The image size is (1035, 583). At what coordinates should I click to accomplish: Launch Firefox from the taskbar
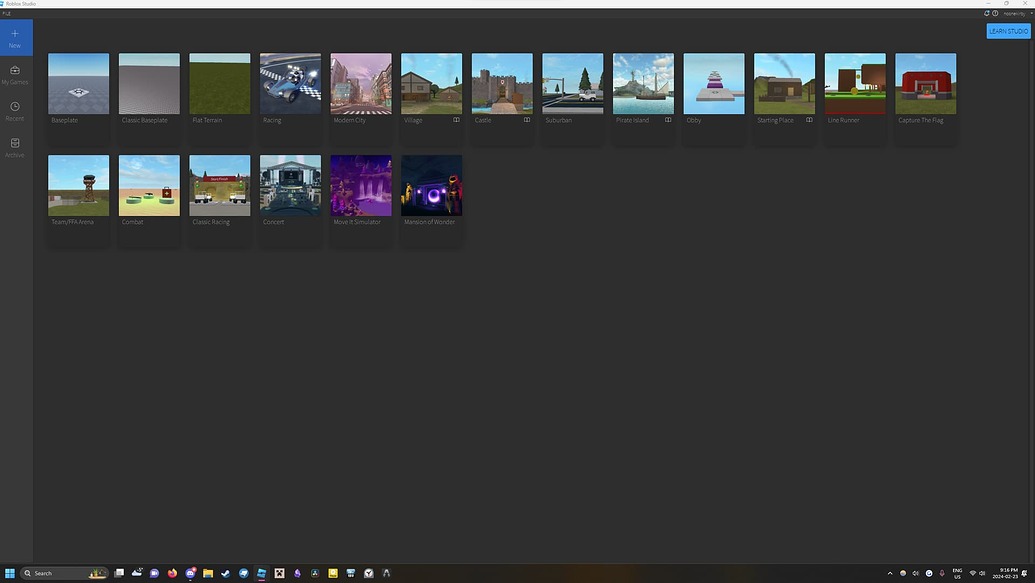172,573
